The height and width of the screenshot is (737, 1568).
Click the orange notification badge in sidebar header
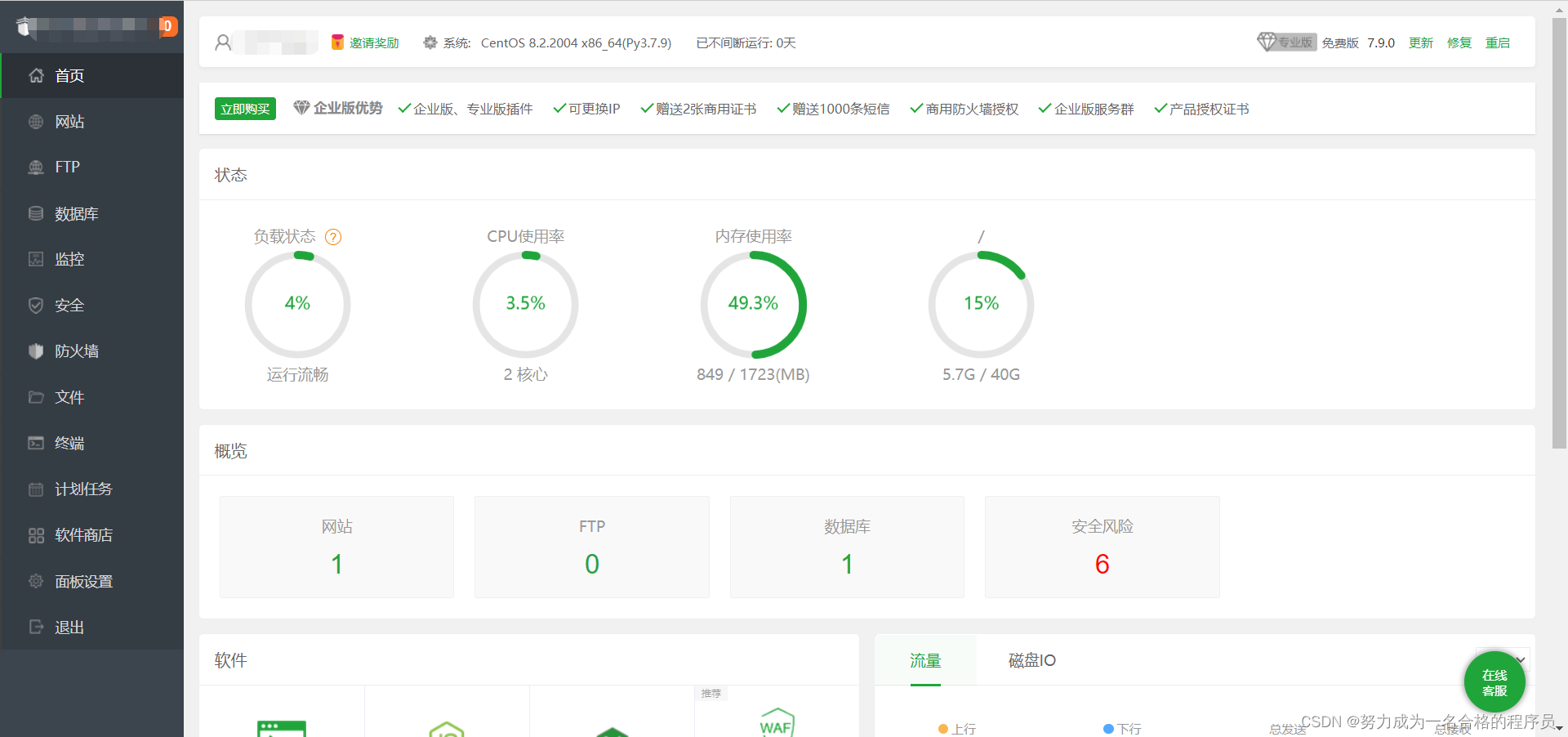pyautogui.click(x=168, y=26)
